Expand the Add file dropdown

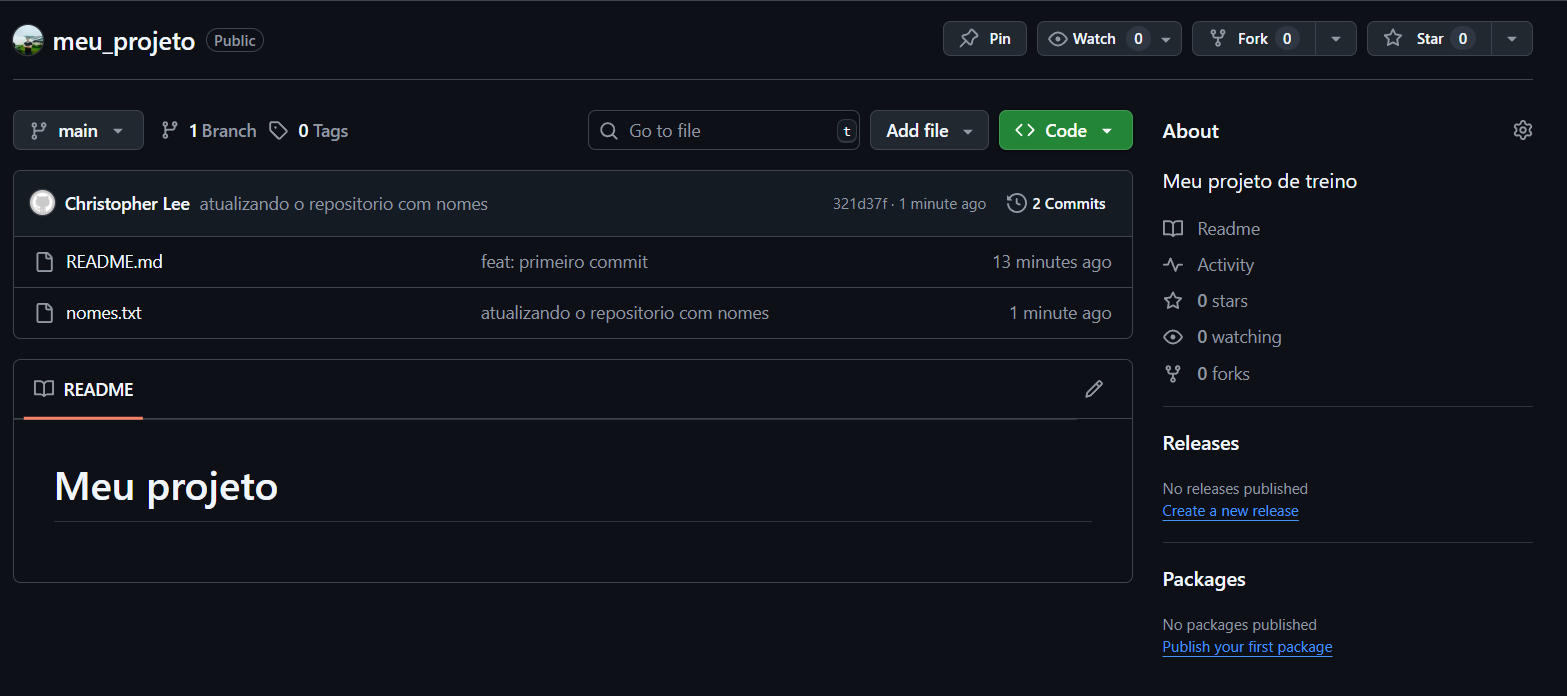pyautogui.click(x=929, y=130)
